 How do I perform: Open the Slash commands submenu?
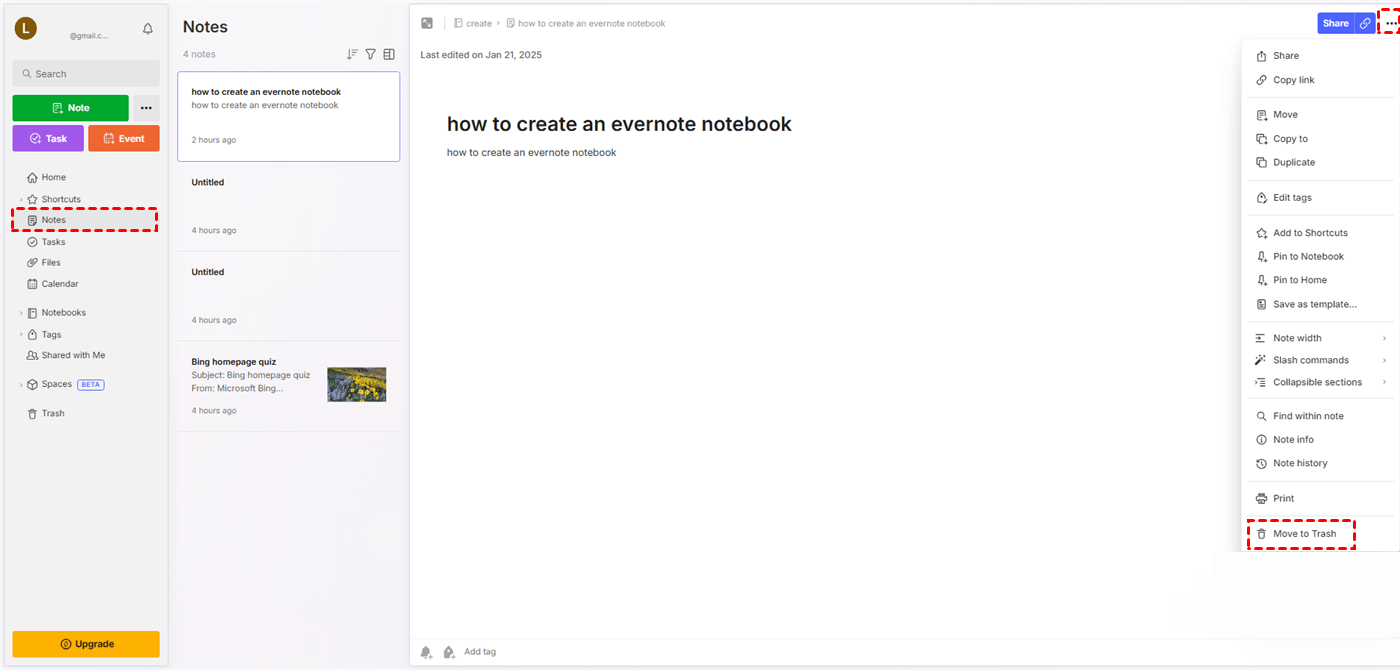point(1319,360)
